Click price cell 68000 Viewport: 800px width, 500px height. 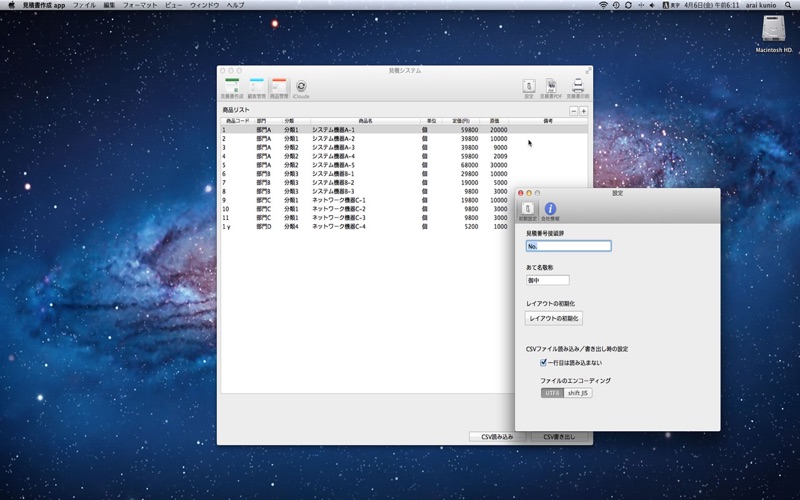coord(469,165)
